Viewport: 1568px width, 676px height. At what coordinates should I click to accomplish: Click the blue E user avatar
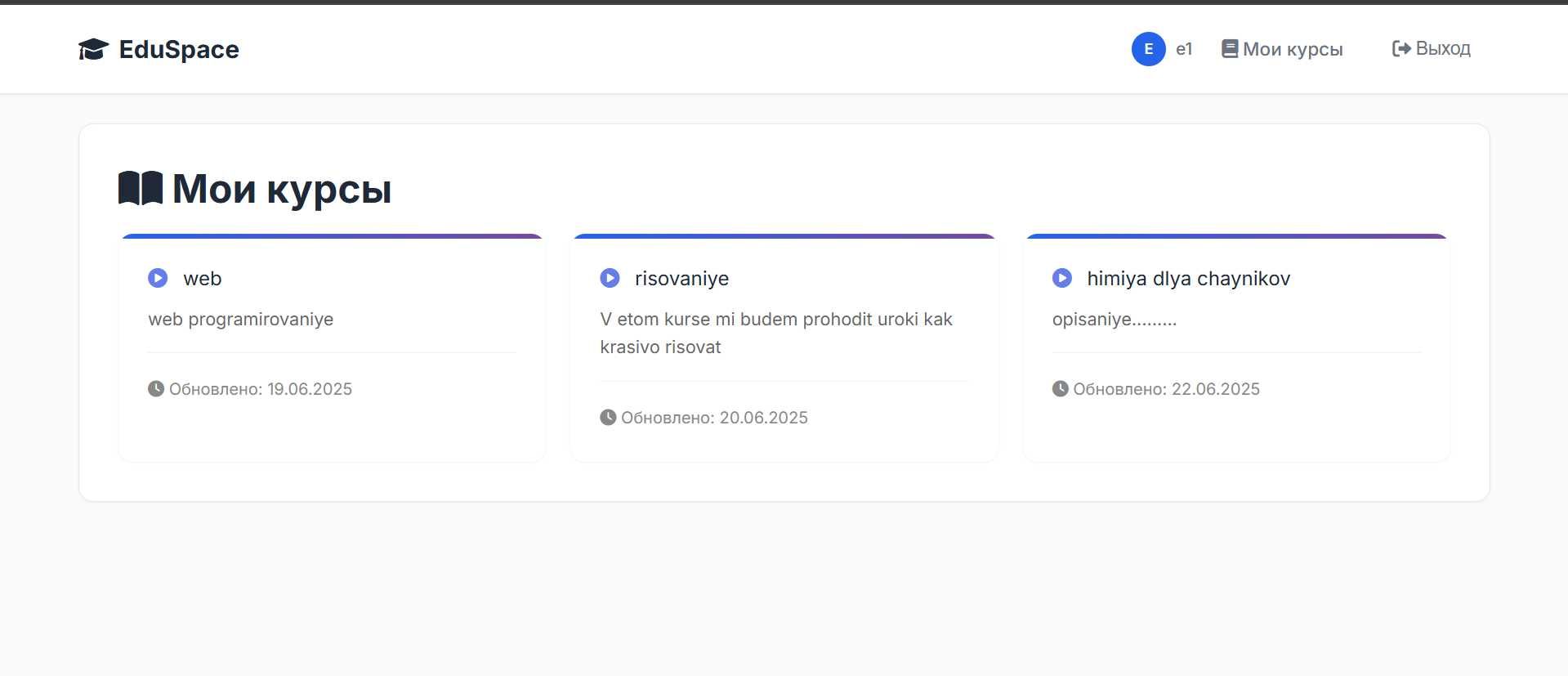(x=1148, y=49)
